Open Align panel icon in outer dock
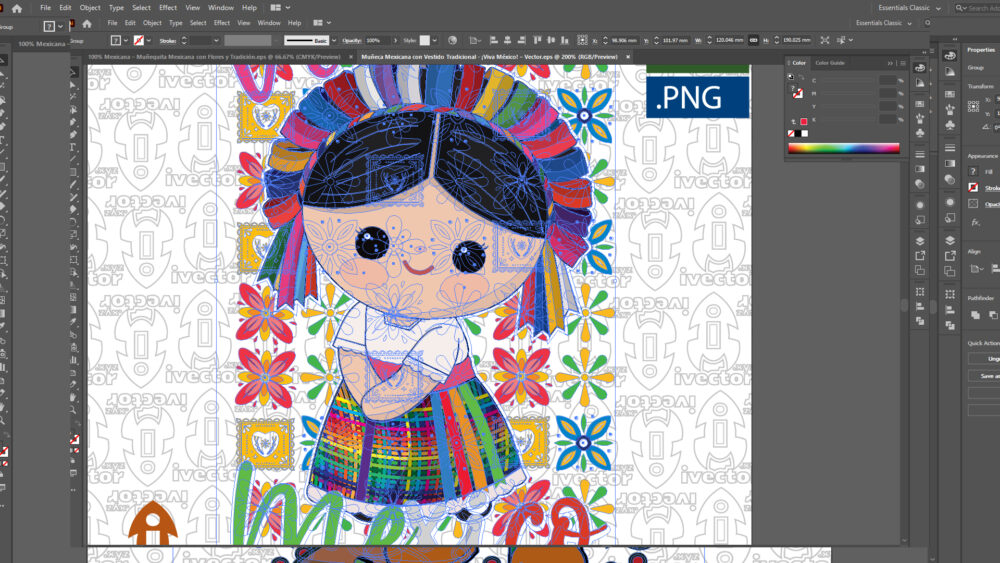Image resolution: width=1000 pixels, height=563 pixels. point(950,310)
